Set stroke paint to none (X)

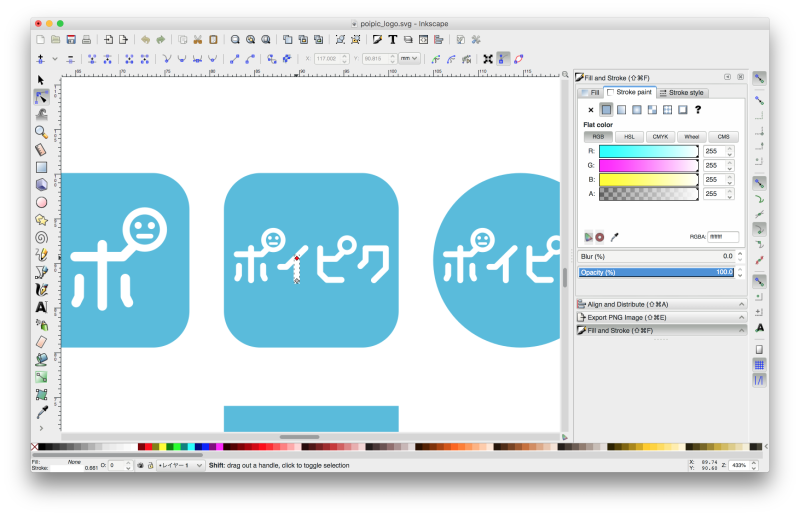click(591, 110)
